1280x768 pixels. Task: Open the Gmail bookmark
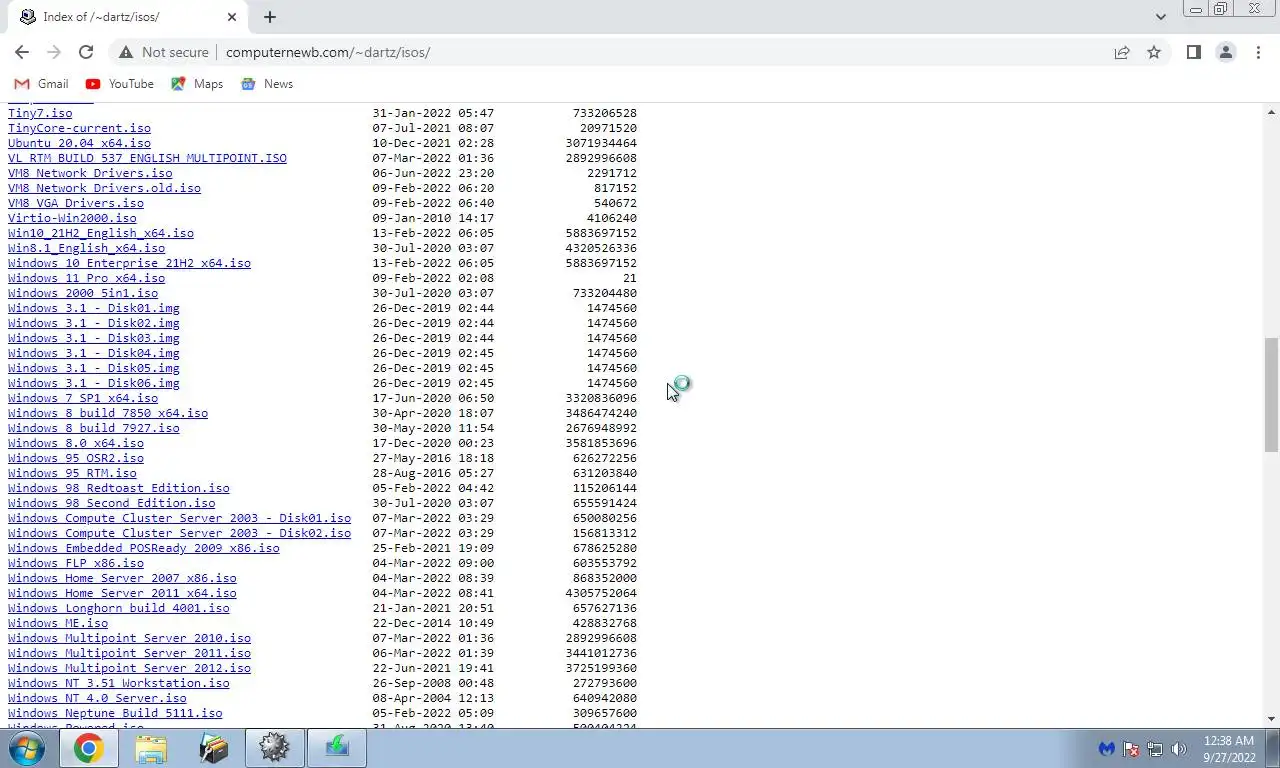click(x=41, y=84)
